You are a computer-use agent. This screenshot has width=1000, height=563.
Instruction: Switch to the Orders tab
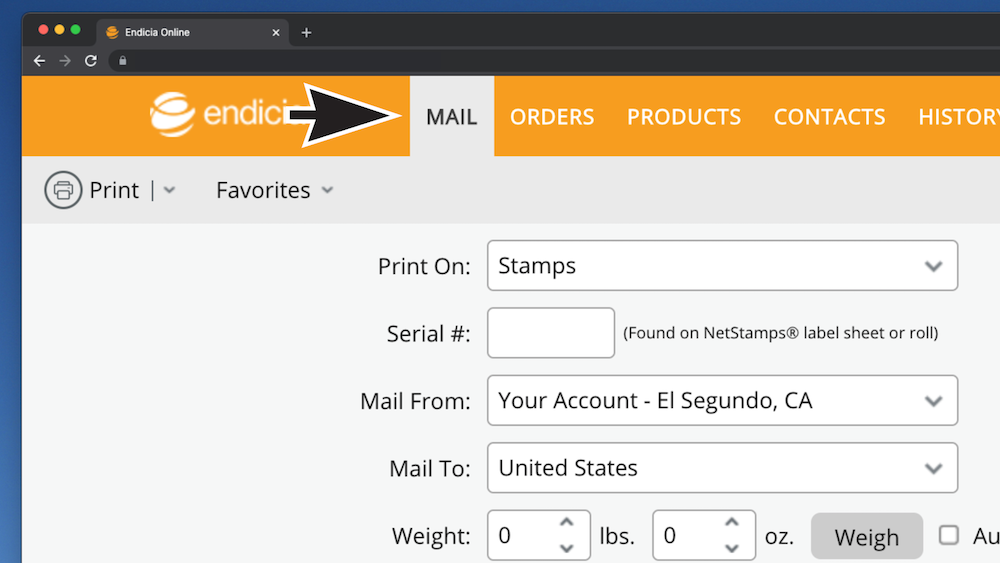pyautogui.click(x=552, y=117)
